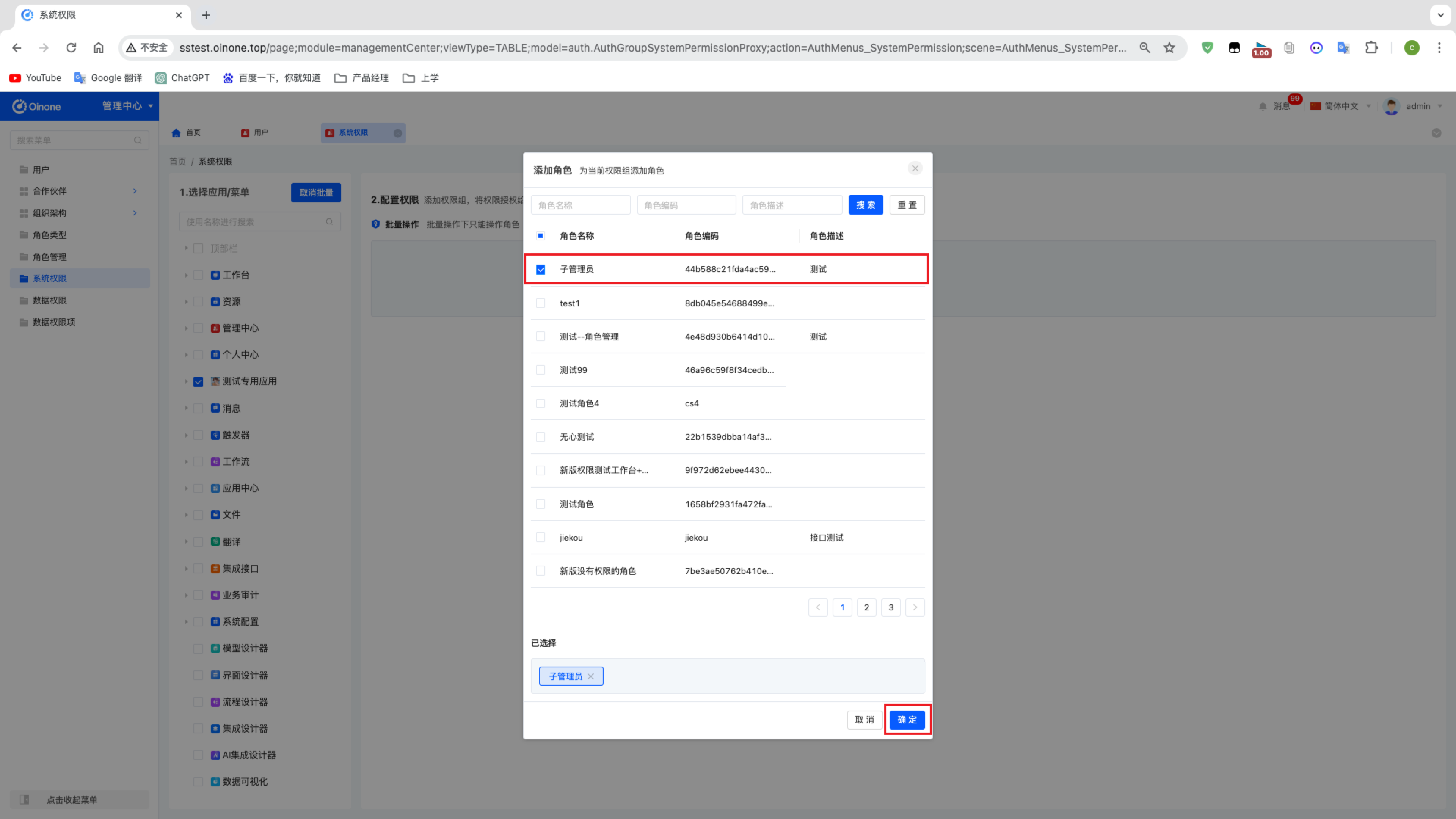Click the 取消批量 button

(316, 193)
